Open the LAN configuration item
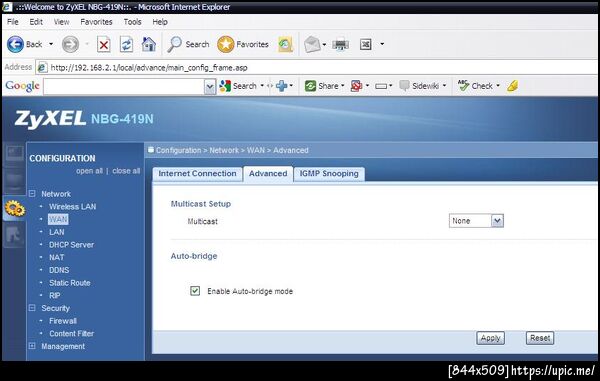Viewport: 600px width, 381px height. pyautogui.click(x=57, y=232)
